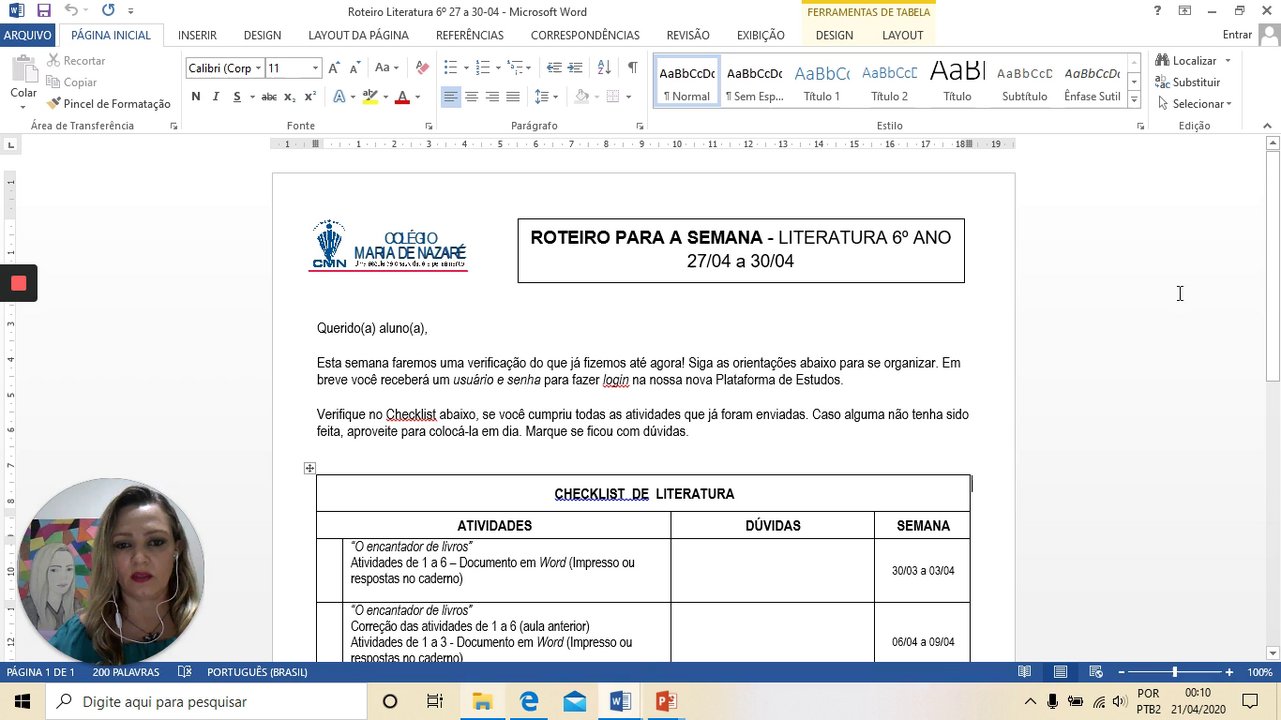Open the Selecionar dropdown
This screenshot has height=720, width=1281.
pyautogui.click(x=1195, y=104)
